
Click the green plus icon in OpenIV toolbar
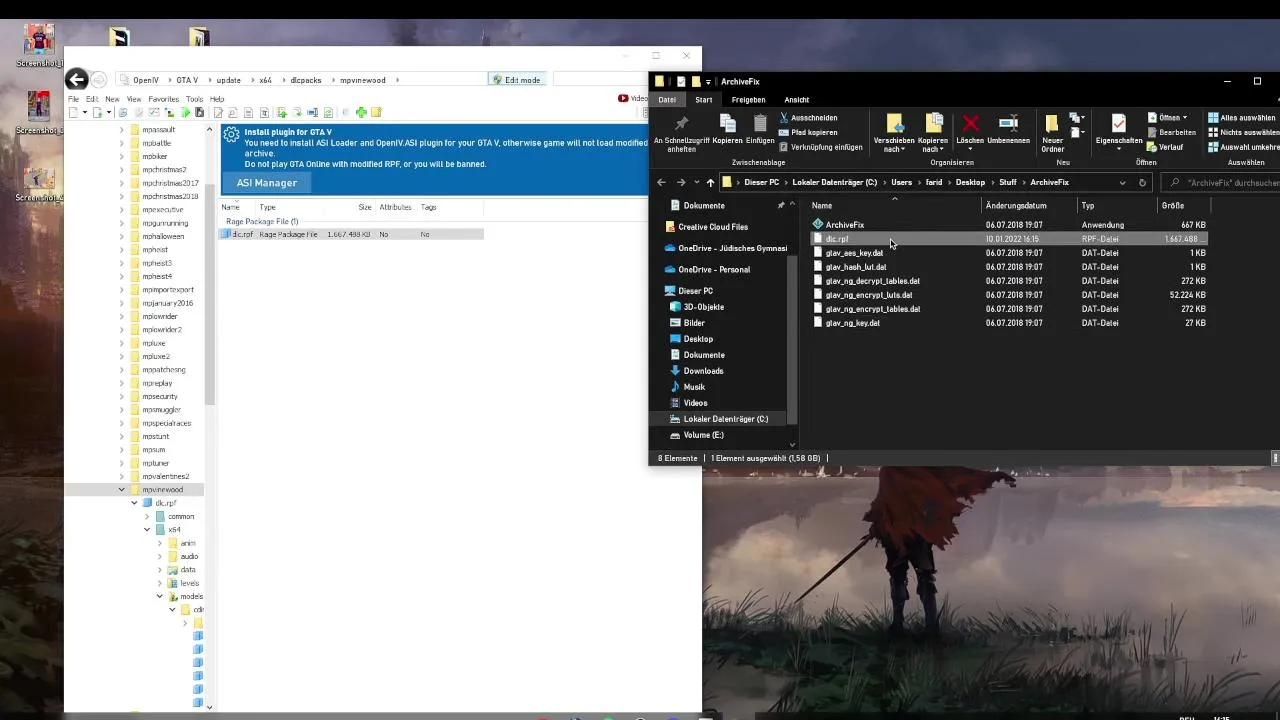point(361,112)
